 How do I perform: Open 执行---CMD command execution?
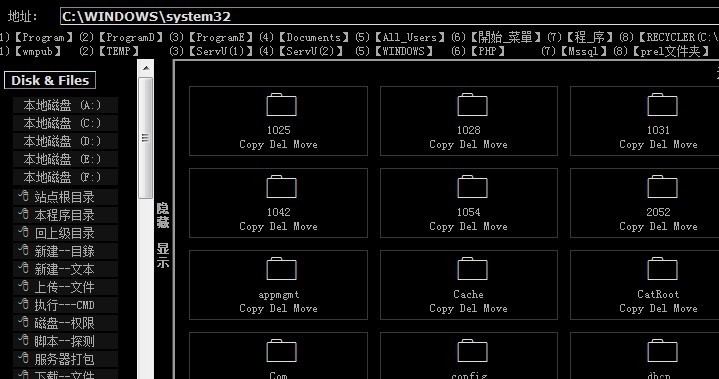click(66, 305)
